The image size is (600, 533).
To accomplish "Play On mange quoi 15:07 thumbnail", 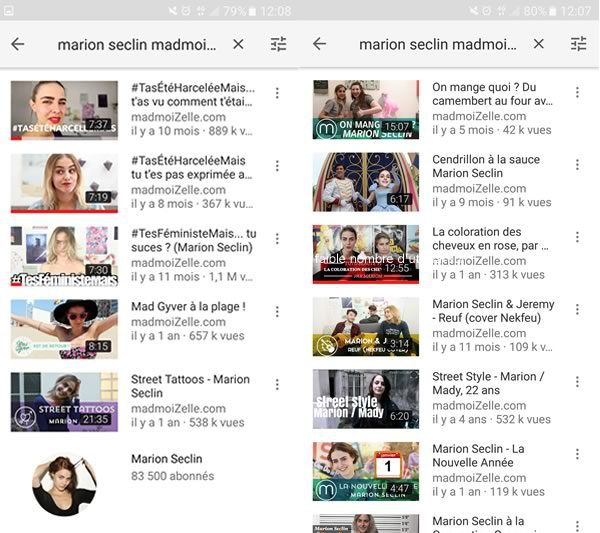I will [366, 109].
